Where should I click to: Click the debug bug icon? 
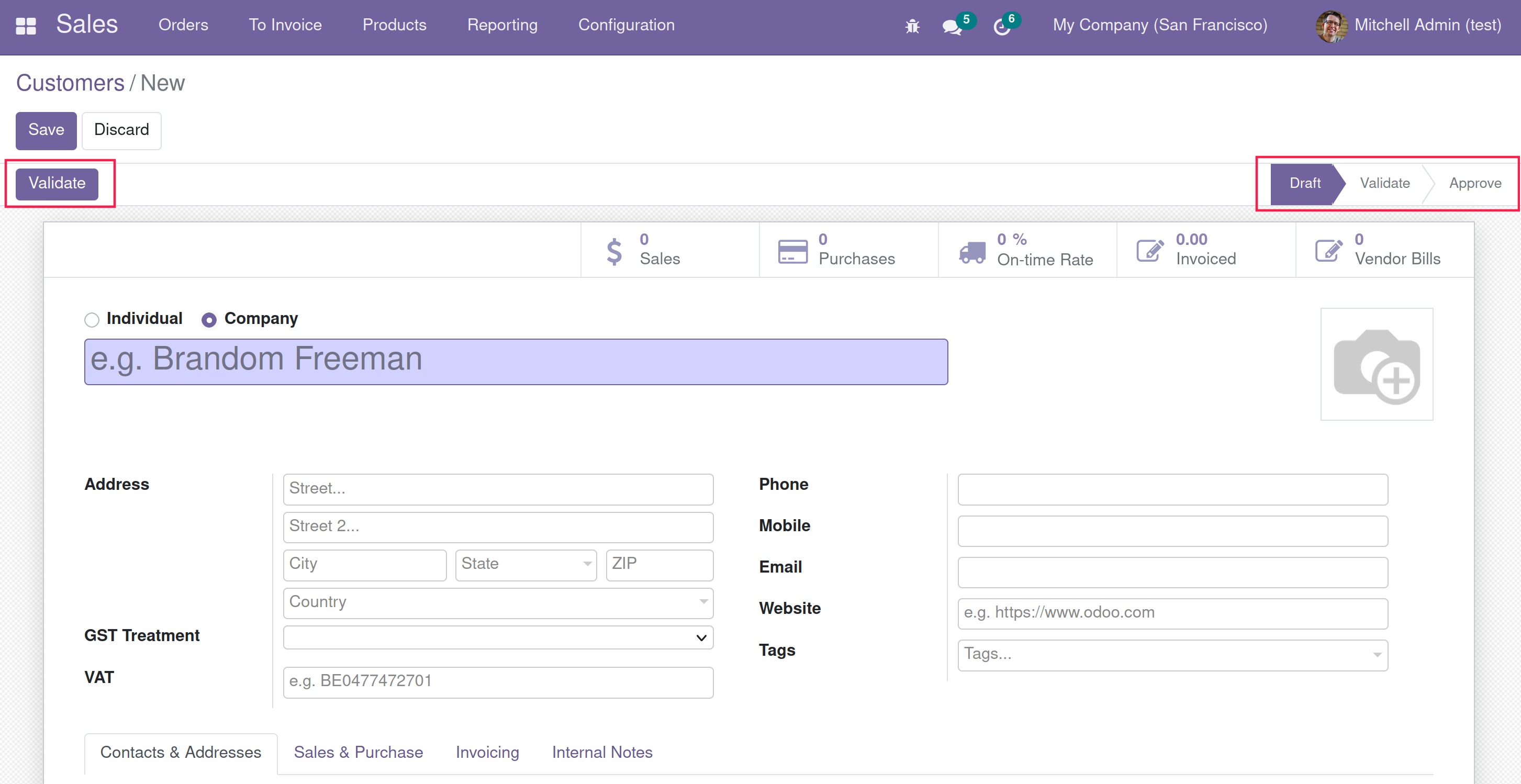(x=912, y=26)
